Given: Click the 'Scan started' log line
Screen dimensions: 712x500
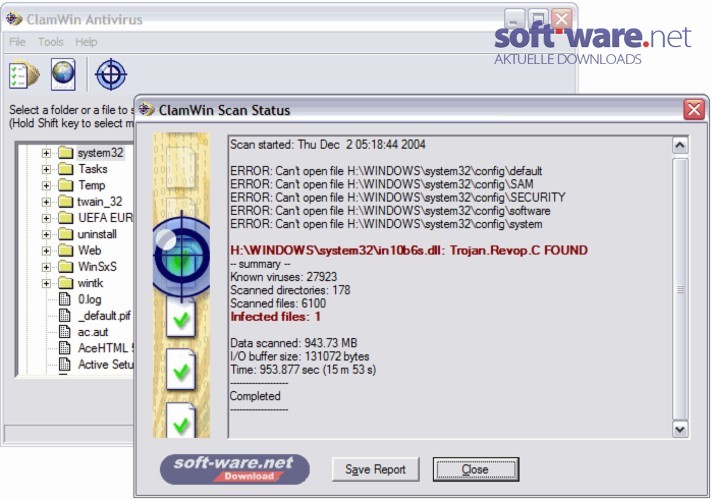Looking at the screenshot, I should (328, 145).
